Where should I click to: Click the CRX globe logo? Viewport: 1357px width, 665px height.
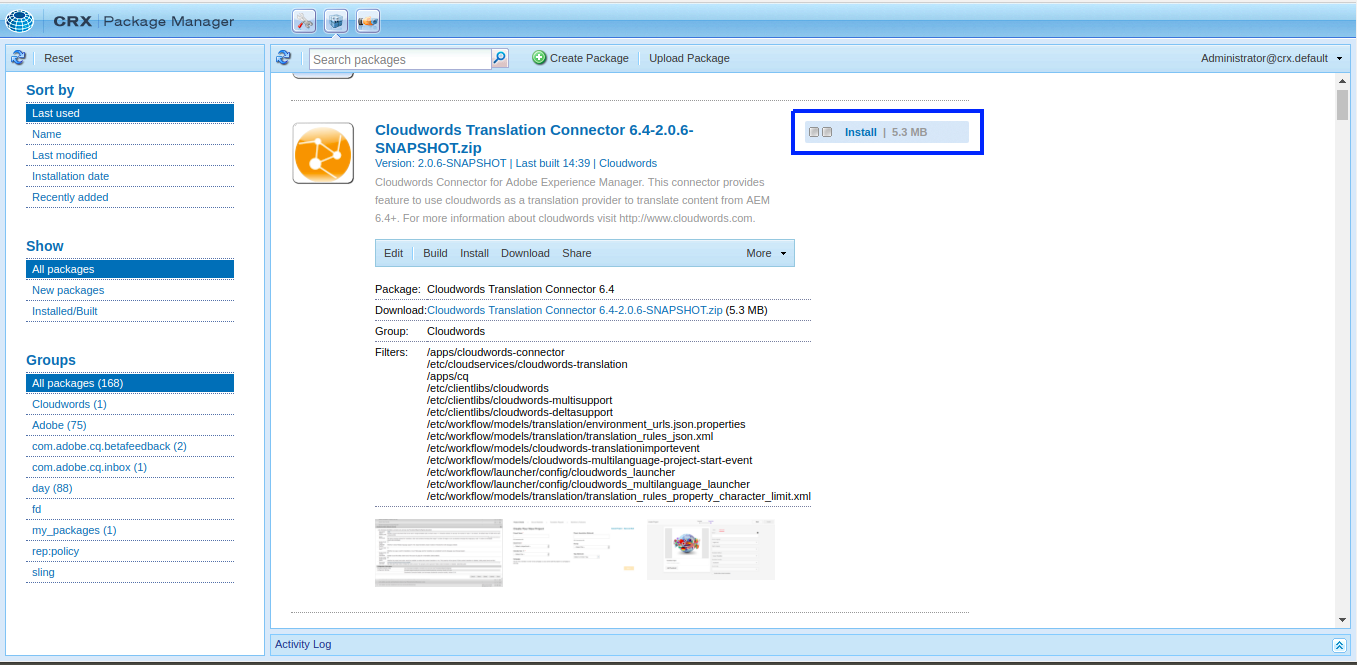[19, 20]
